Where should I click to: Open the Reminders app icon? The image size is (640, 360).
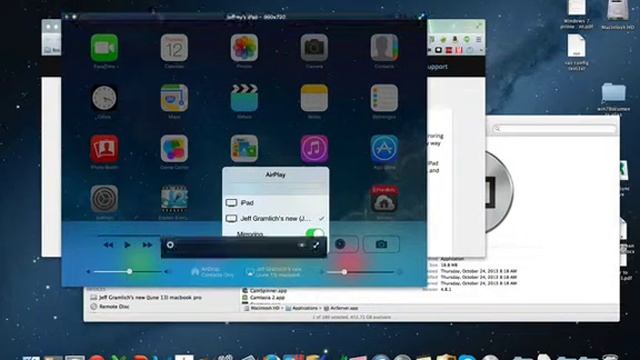coord(384,98)
